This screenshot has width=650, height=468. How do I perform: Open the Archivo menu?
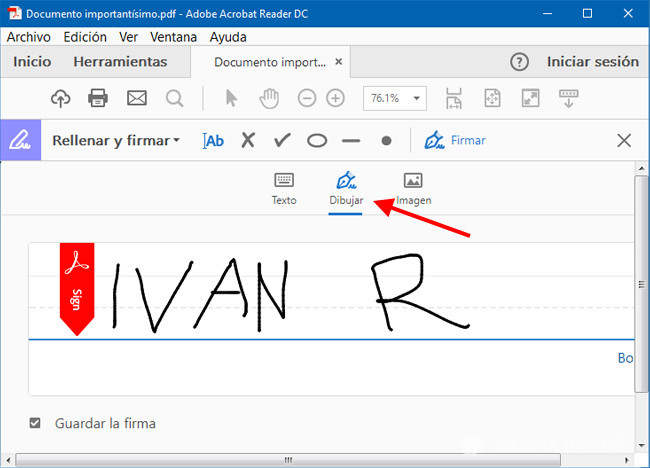(x=29, y=37)
